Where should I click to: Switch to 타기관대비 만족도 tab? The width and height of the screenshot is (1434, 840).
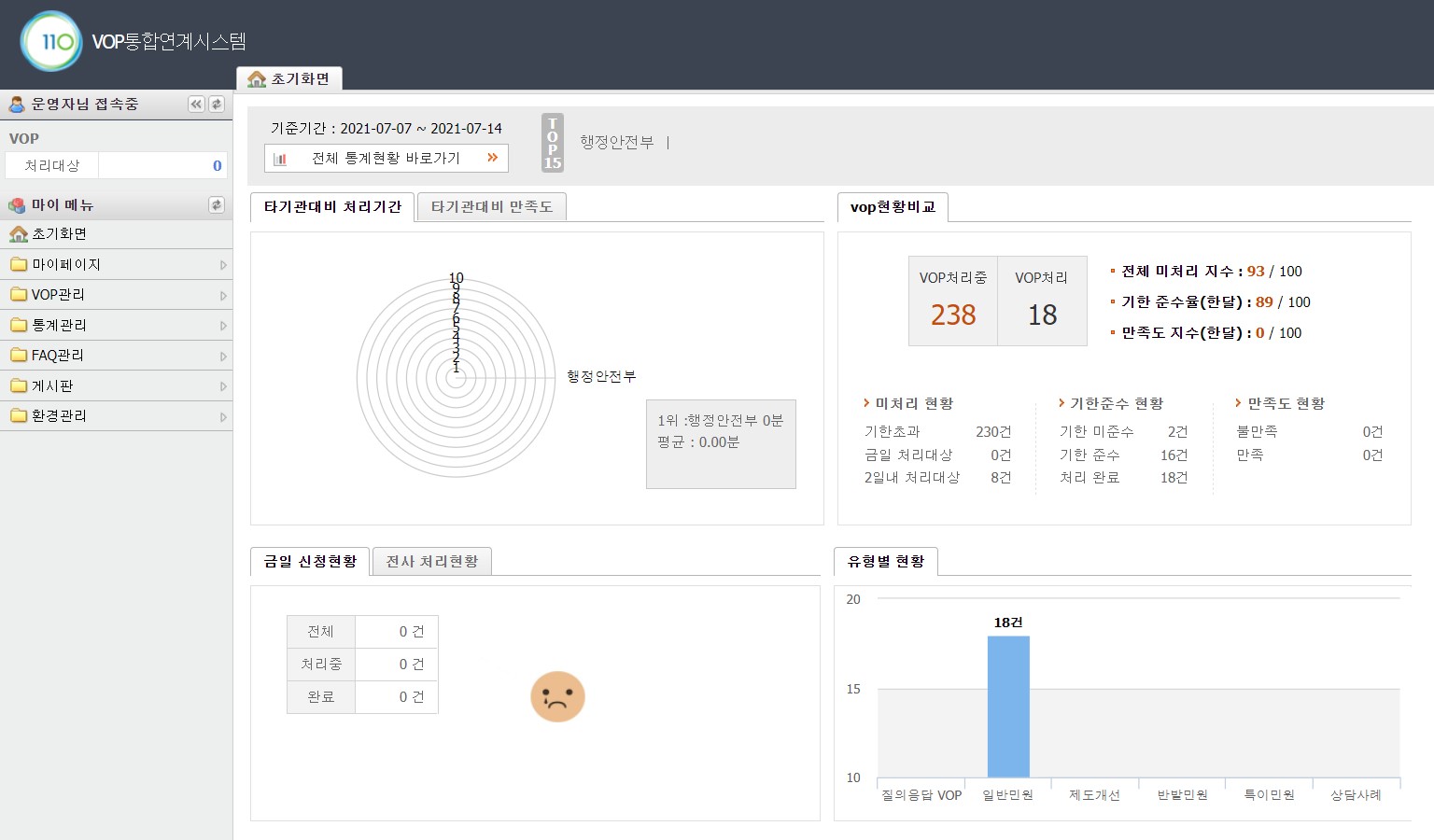click(x=491, y=207)
